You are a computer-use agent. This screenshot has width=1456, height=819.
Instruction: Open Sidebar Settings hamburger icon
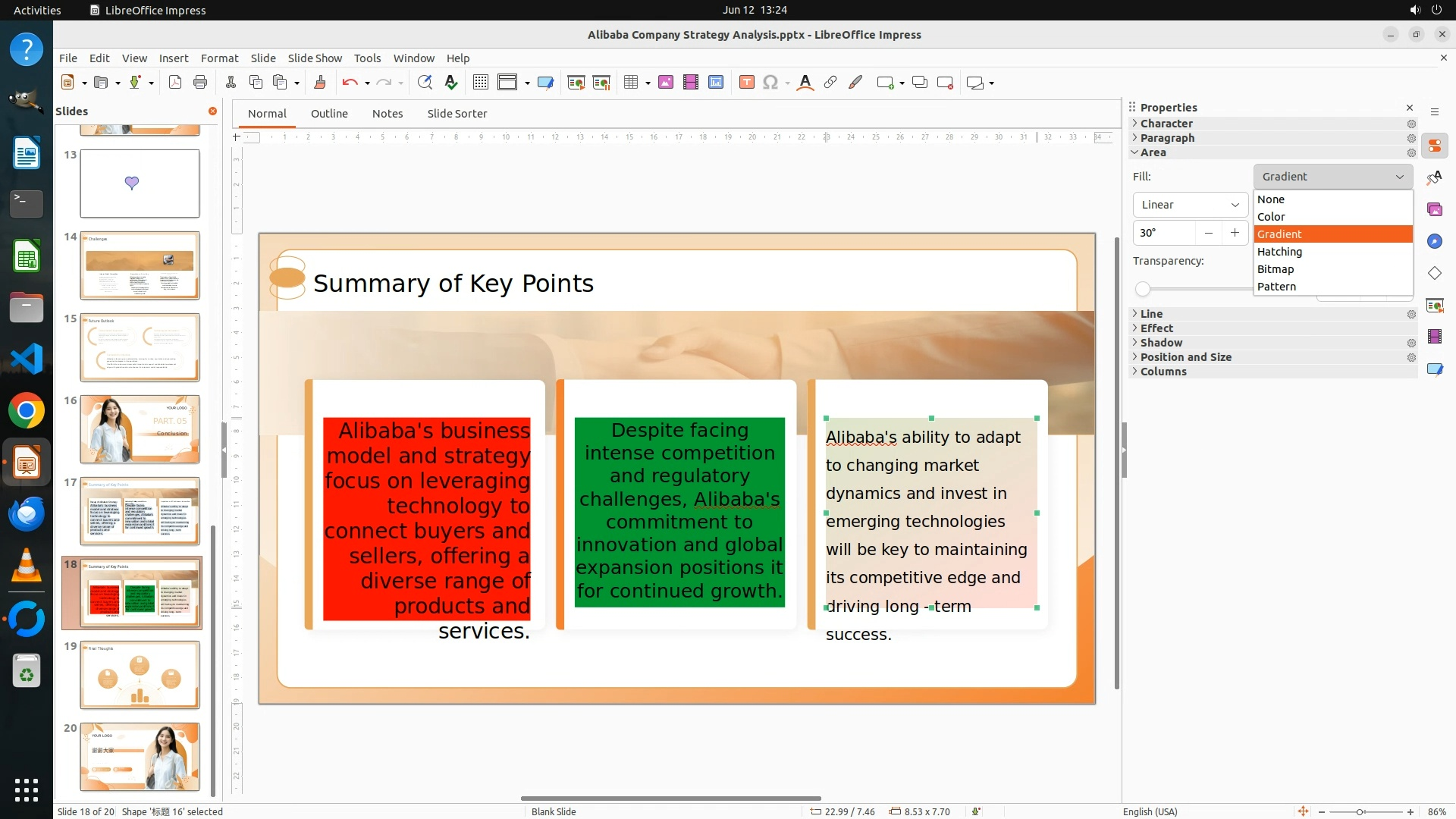point(1434,112)
